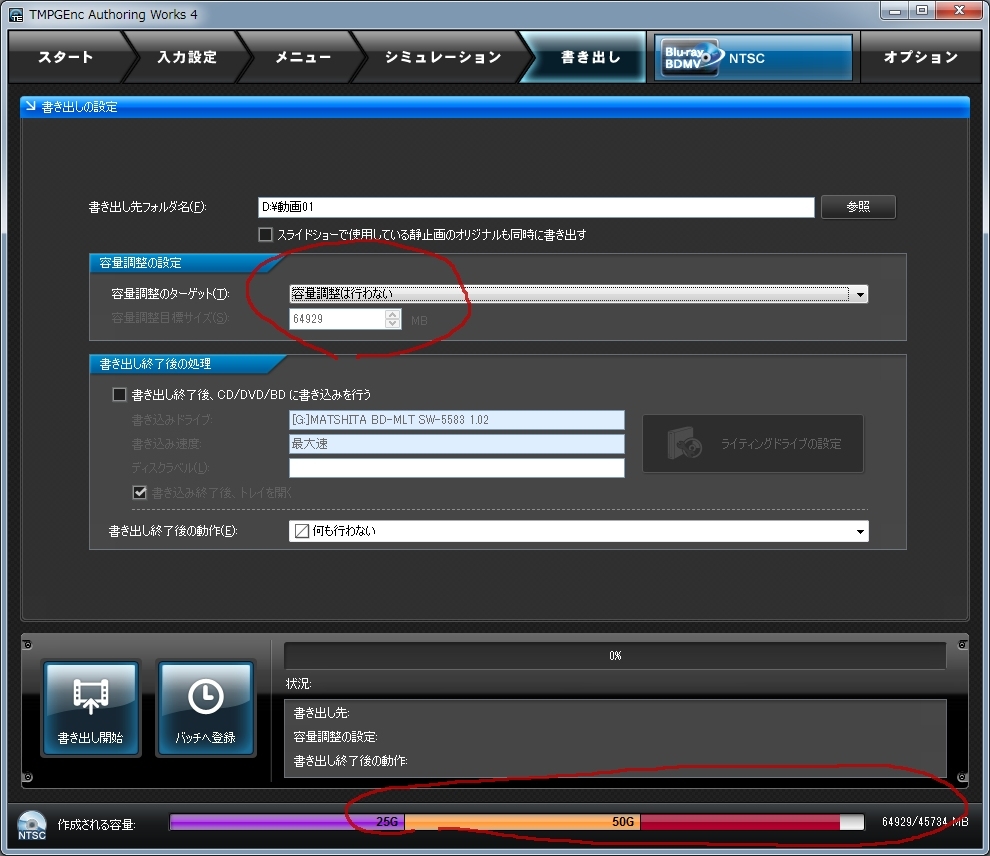The image size is (990, 856).
Task: Click the NTSC disc icon in status bar
Action: coord(32,825)
